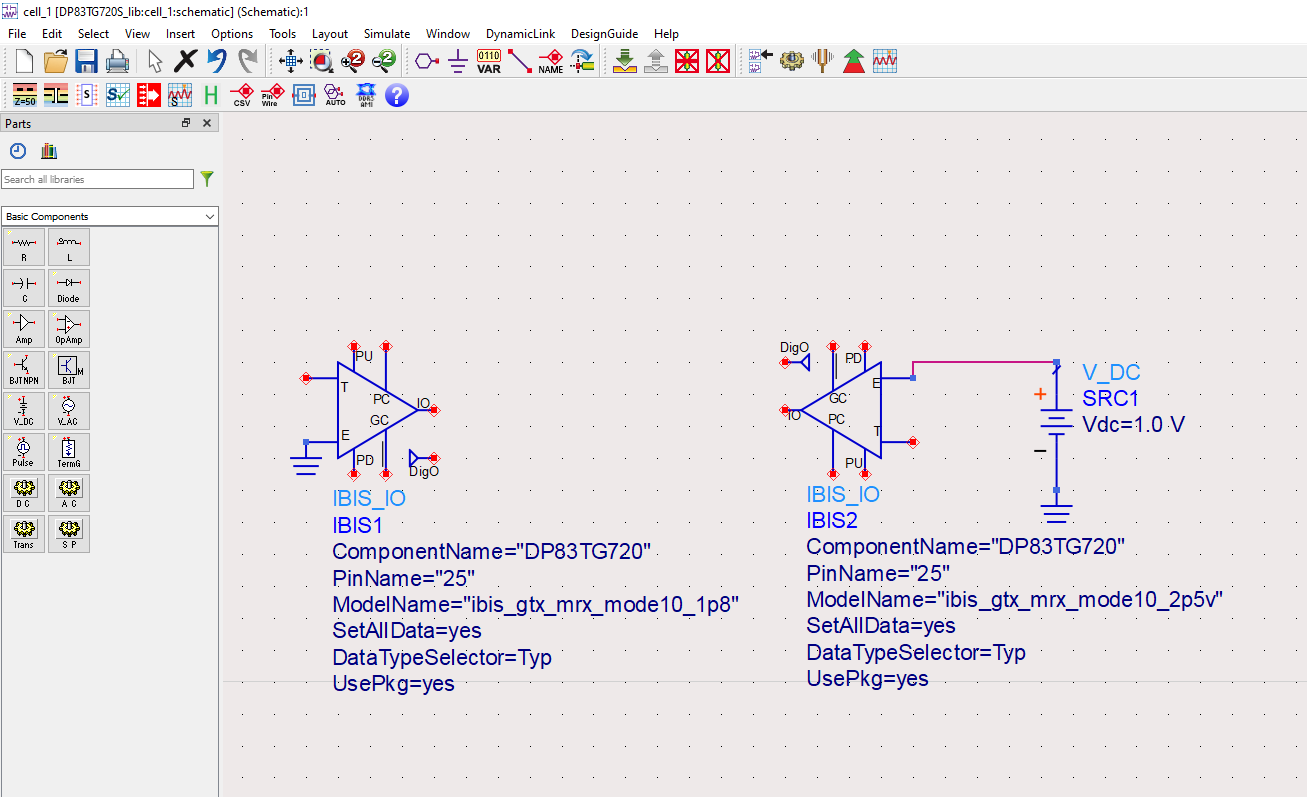Click ModelName="ibis_gtx_mrx_mode10_2p5v" text of IBIS2

pyautogui.click(x=1015, y=599)
